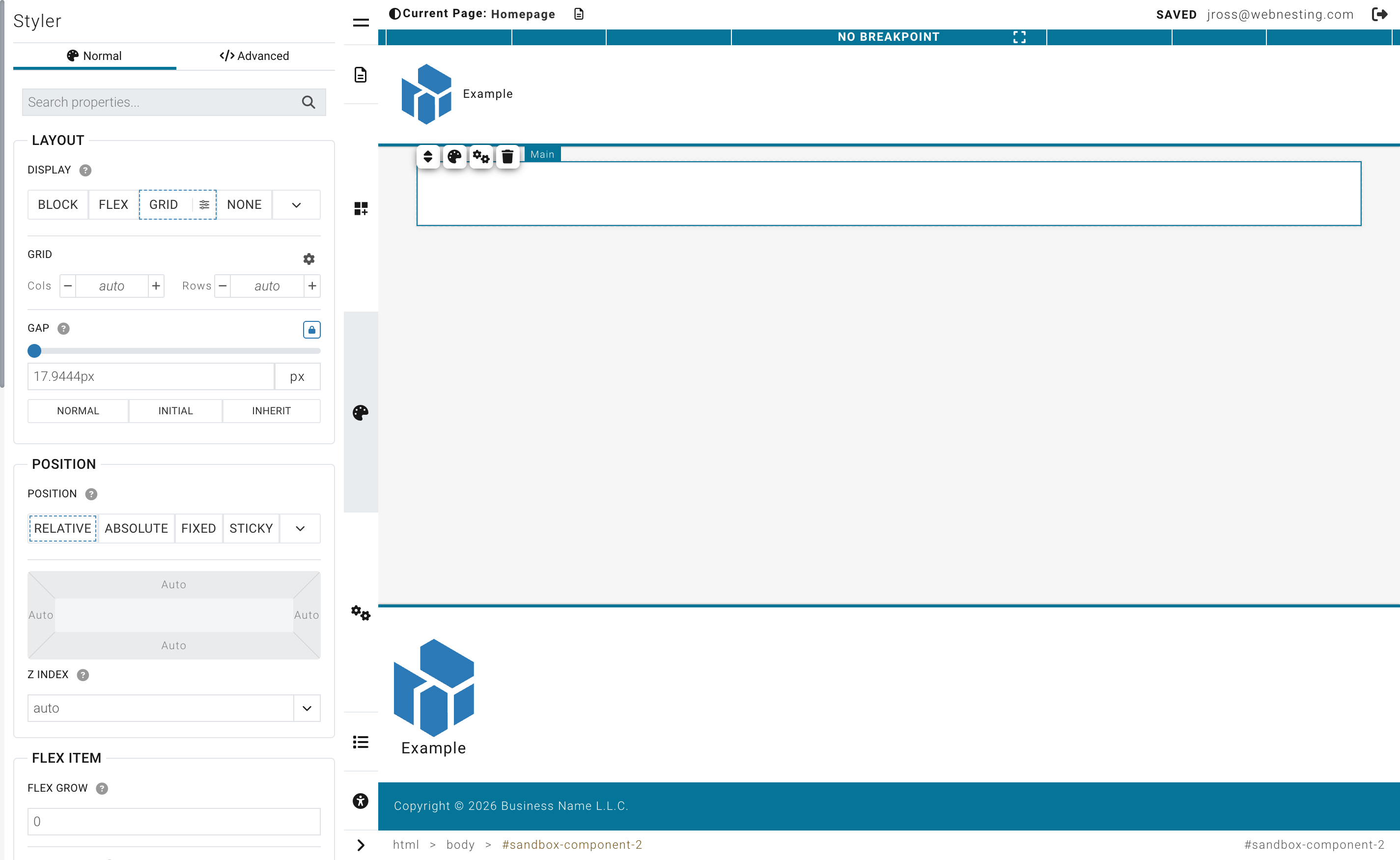Click the logout icon next to email
This screenshot has height=860, width=1400.
pos(1379,14)
